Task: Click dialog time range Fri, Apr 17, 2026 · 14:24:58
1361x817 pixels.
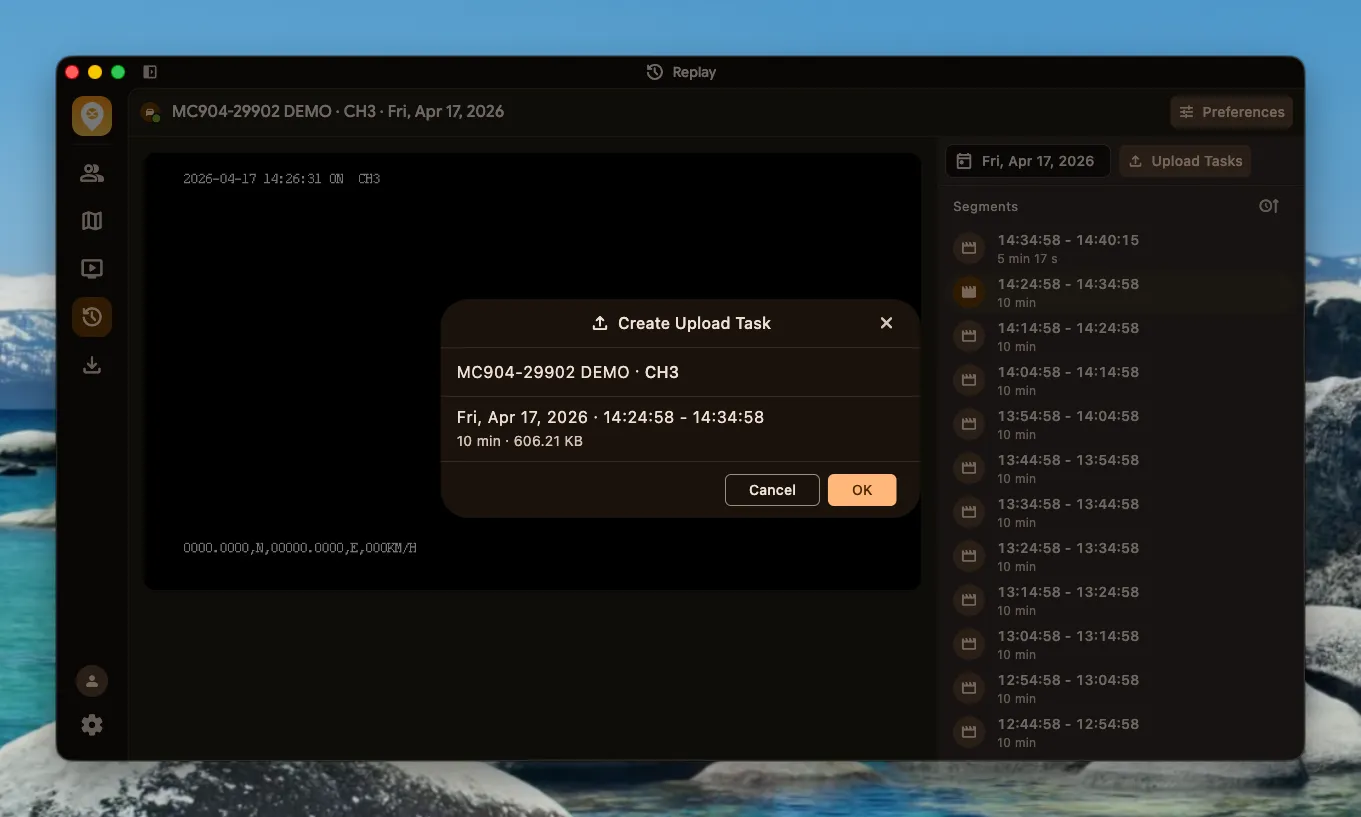Action: click(610, 417)
